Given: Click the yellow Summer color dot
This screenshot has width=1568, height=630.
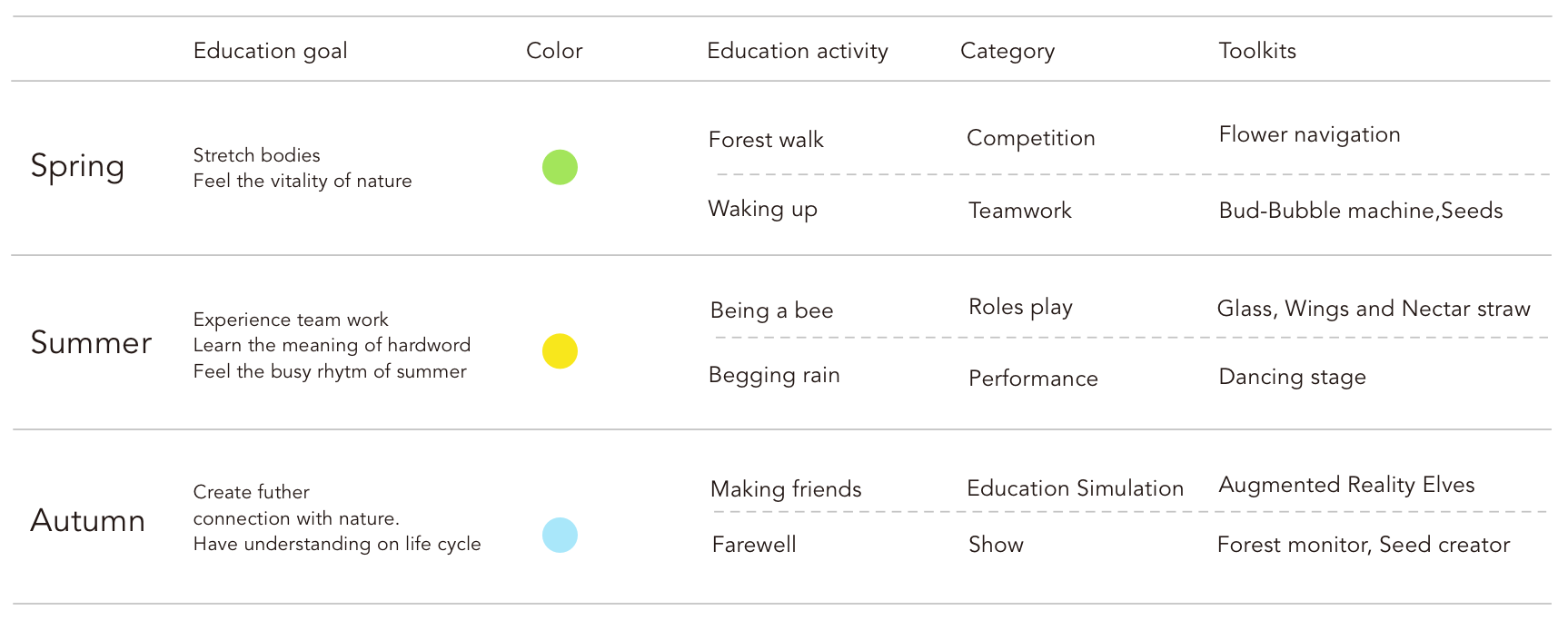Looking at the screenshot, I should tap(560, 350).
